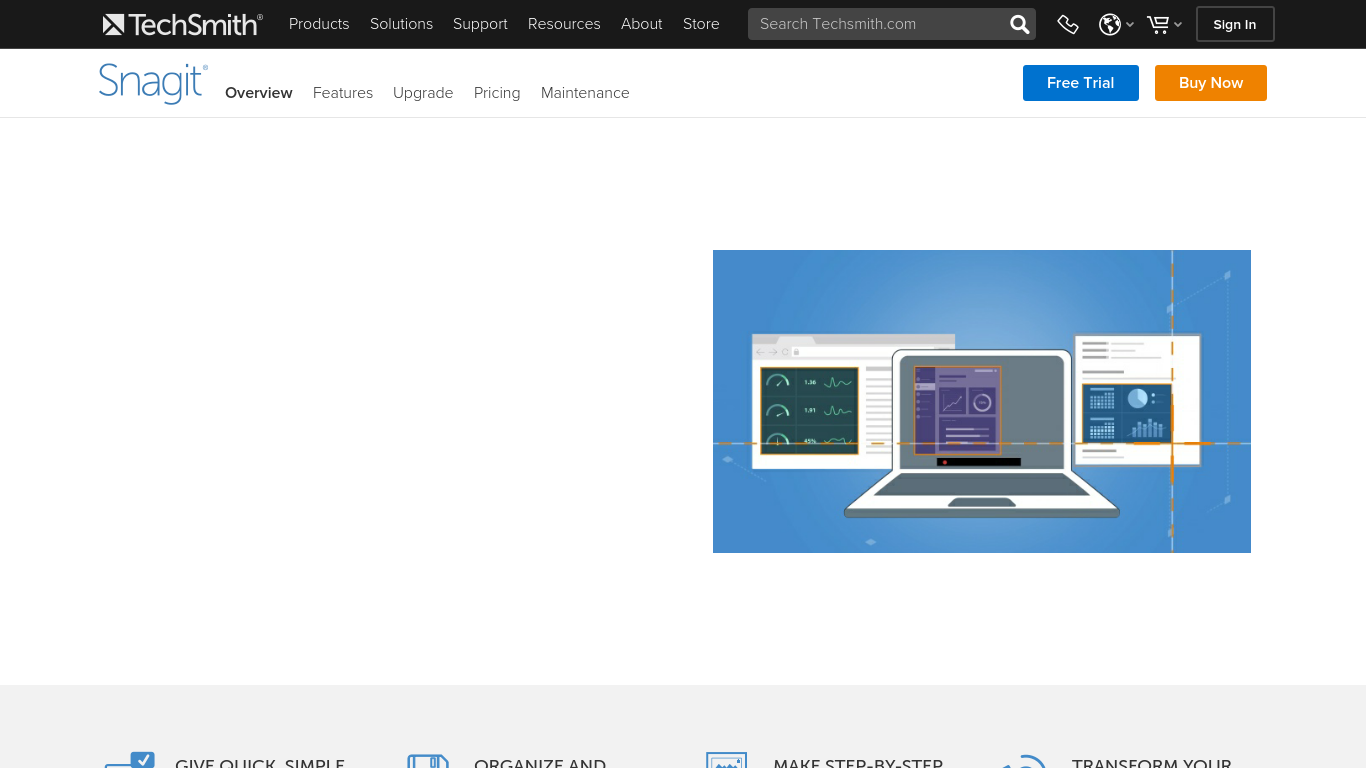Click the organize library feature icon
Viewport: 1366px width, 768px height.
click(x=428, y=762)
